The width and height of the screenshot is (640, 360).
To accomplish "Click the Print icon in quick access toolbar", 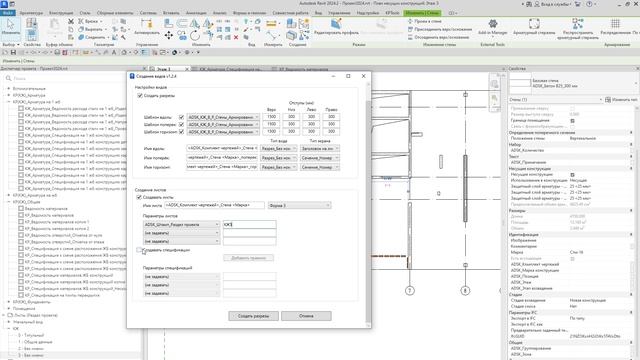I will point(58,52).
